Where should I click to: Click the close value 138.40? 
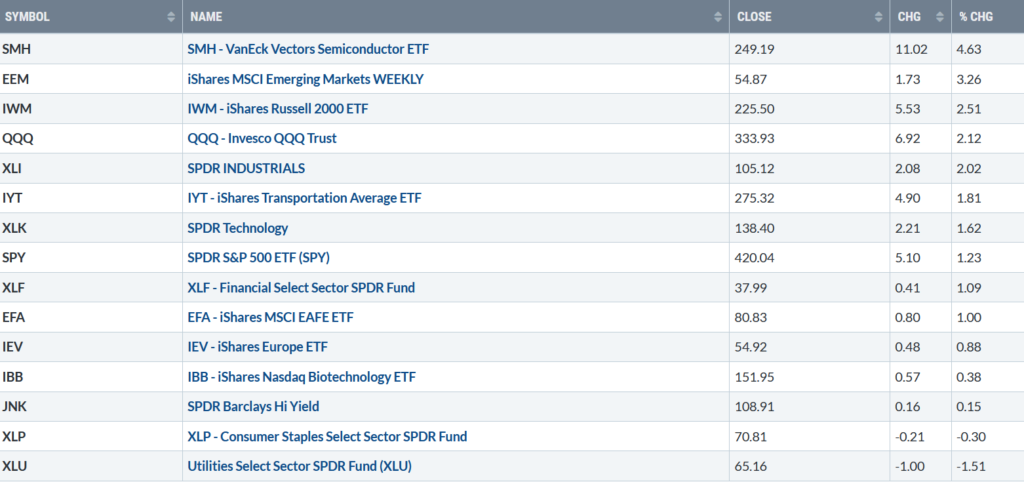pos(756,228)
